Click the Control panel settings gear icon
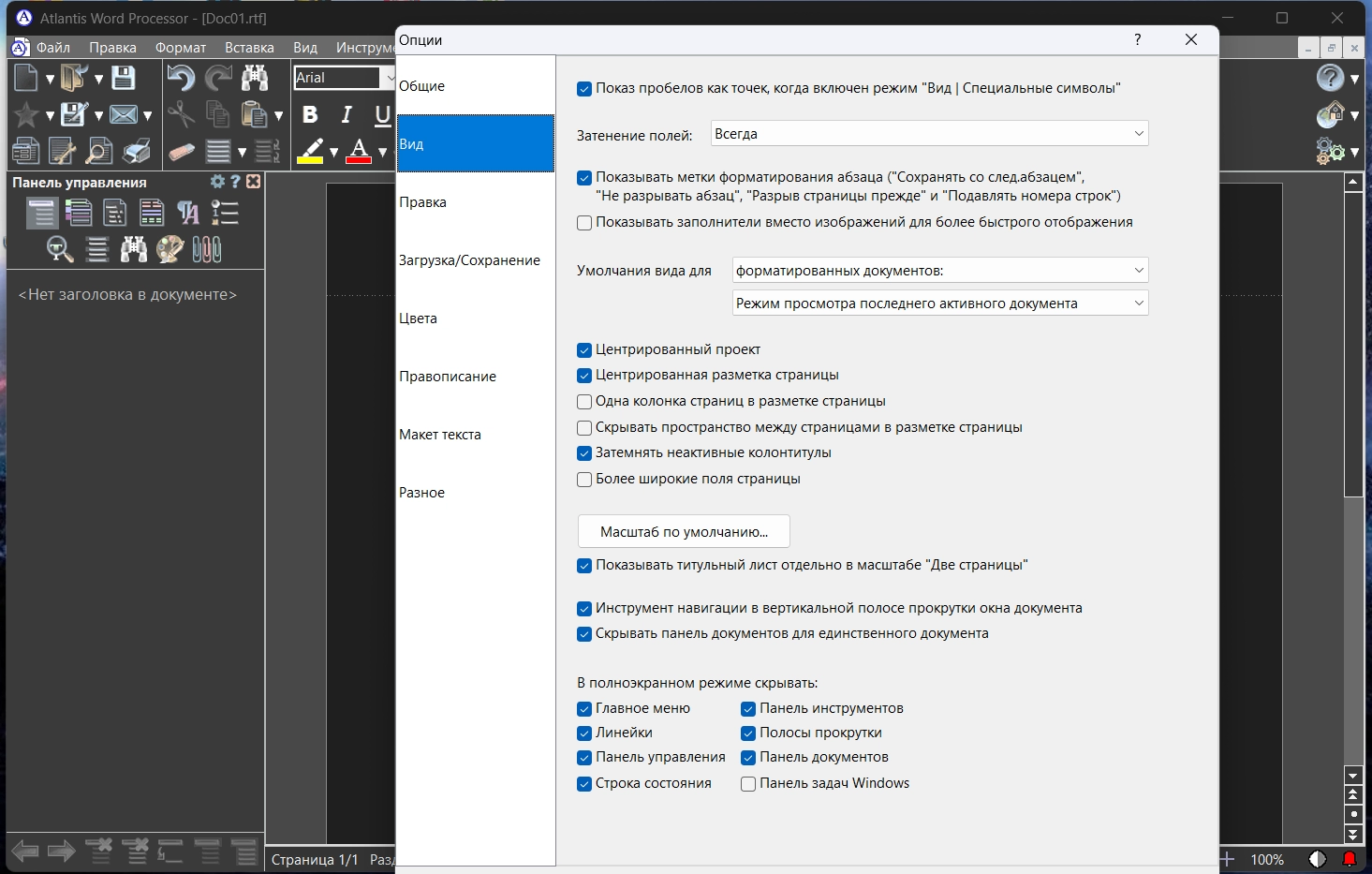Viewport: 1372px width, 874px height. pyautogui.click(x=217, y=182)
